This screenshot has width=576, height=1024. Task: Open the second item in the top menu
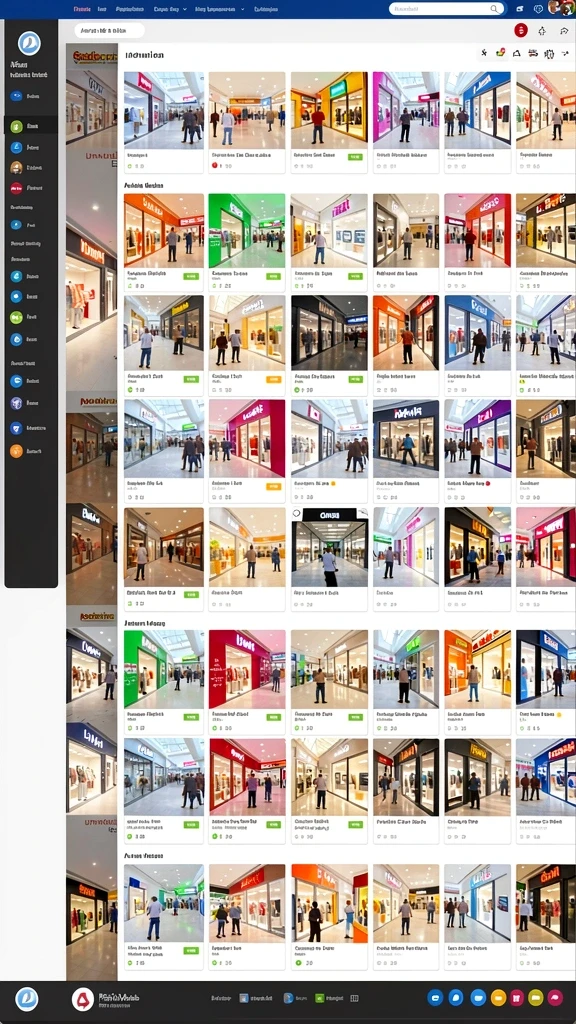[x=102, y=9]
